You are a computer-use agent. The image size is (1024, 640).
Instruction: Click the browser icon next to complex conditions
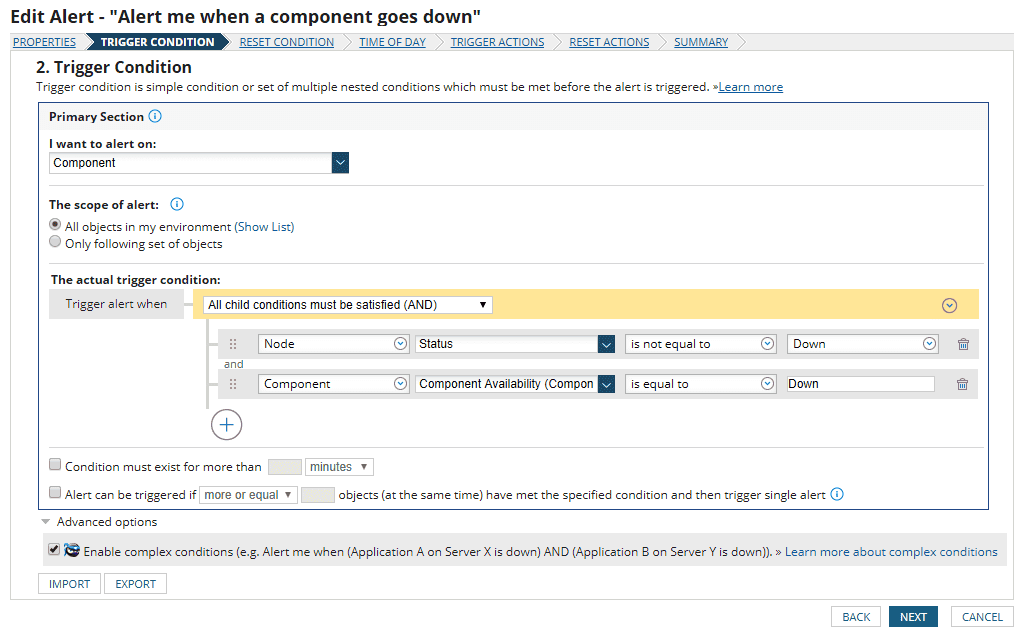pos(71,551)
